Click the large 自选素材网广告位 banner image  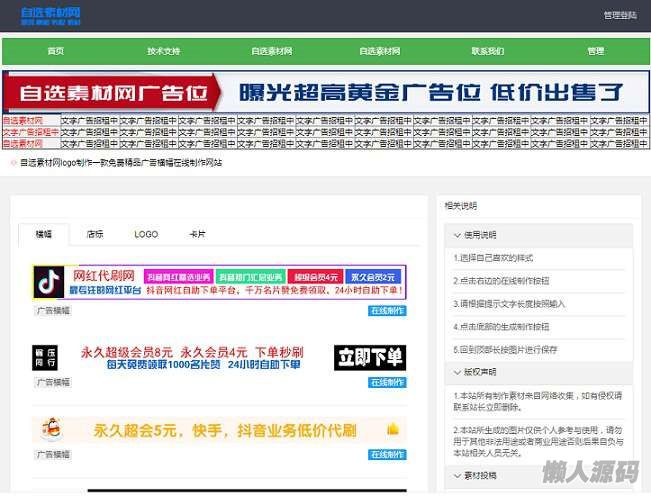pyautogui.click(x=325, y=92)
